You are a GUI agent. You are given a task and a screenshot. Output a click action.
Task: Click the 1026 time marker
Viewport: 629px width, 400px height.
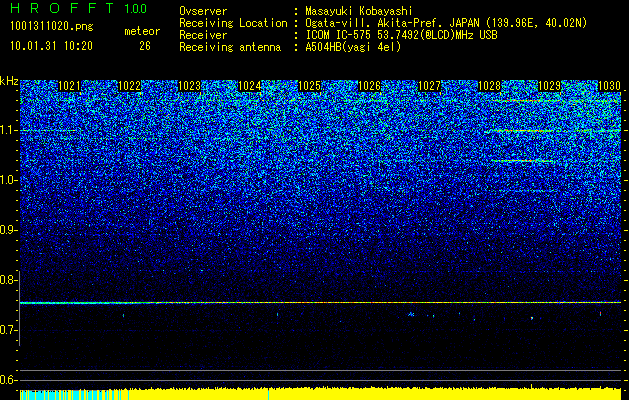(x=369, y=86)
